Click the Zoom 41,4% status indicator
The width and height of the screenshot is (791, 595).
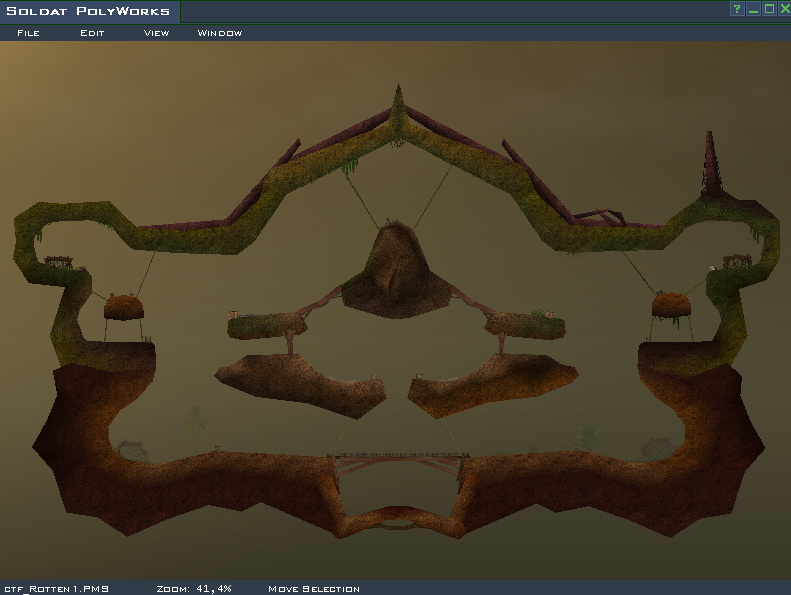point(194,589)
